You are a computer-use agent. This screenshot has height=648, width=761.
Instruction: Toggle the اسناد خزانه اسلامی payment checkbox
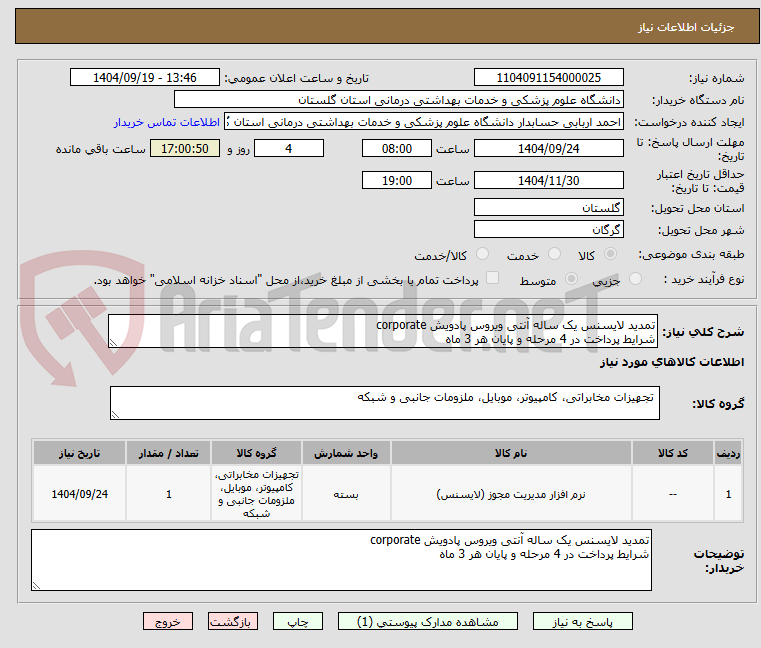coord(493,278)
